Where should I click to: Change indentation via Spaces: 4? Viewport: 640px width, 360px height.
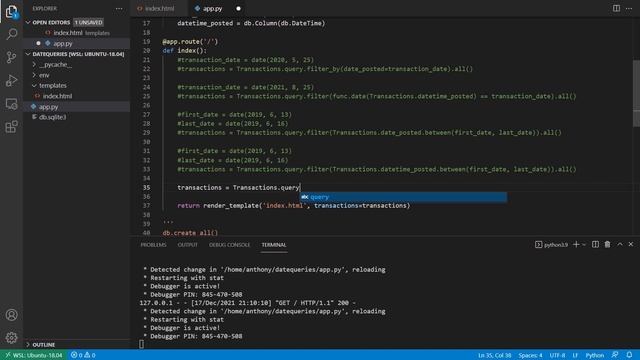530,355
